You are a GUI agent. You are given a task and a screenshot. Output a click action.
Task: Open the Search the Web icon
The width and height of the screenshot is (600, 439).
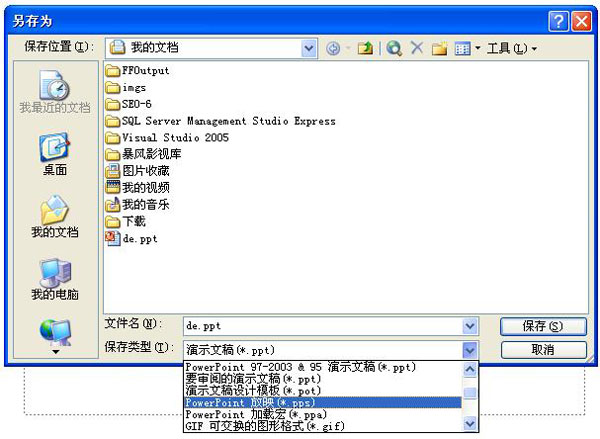[x=394, y=49]
